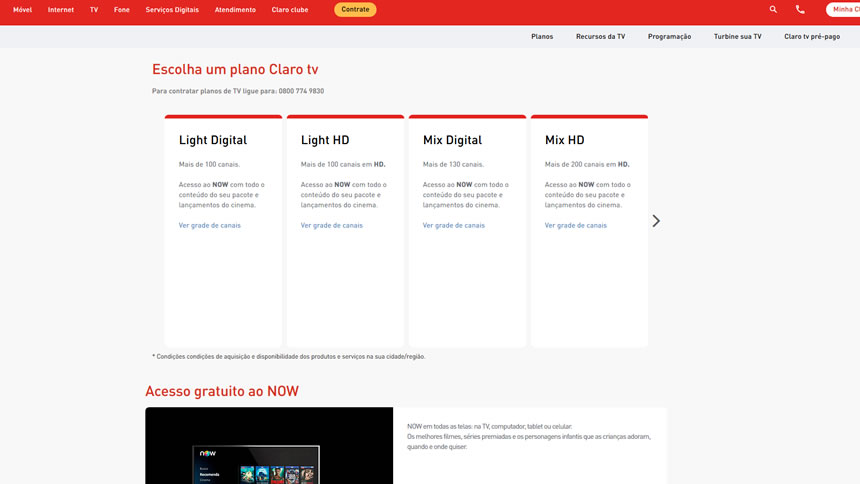The image size is (860, 484).
Task: Open Claro clube link
Action: click(290, 9)
